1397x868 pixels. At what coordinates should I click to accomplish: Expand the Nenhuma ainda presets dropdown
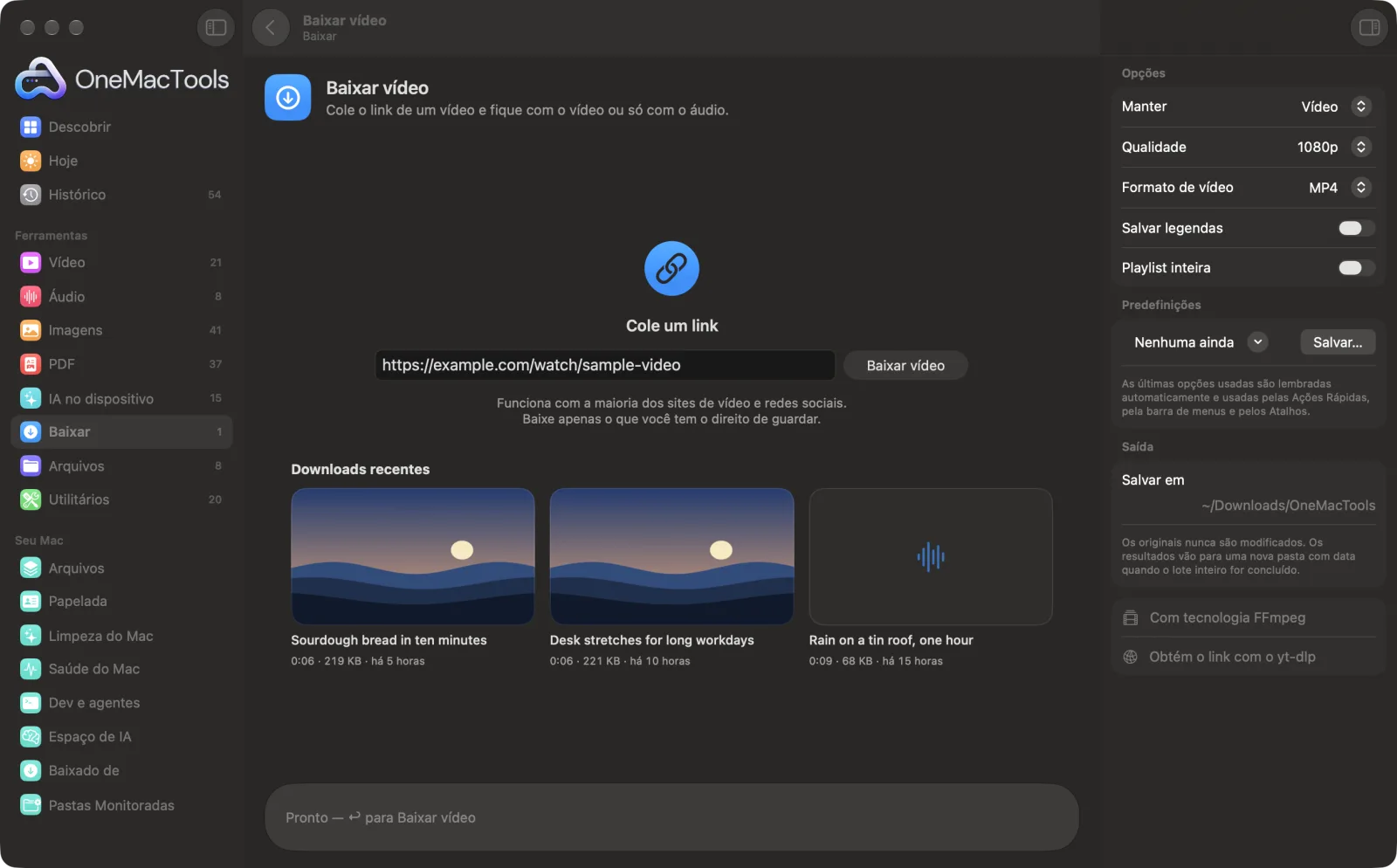coord(1200,342)
